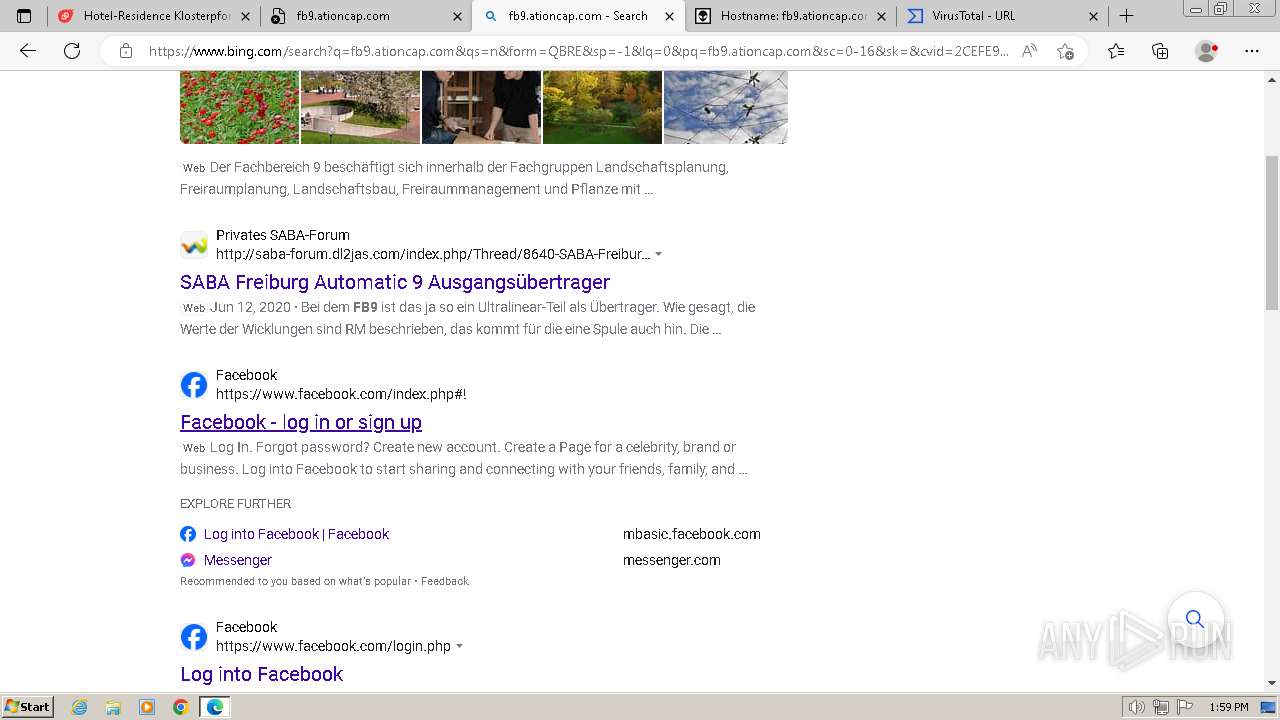Click the Action Center flag tray icon
1280x720 pixels.
tap(1185, 707)
